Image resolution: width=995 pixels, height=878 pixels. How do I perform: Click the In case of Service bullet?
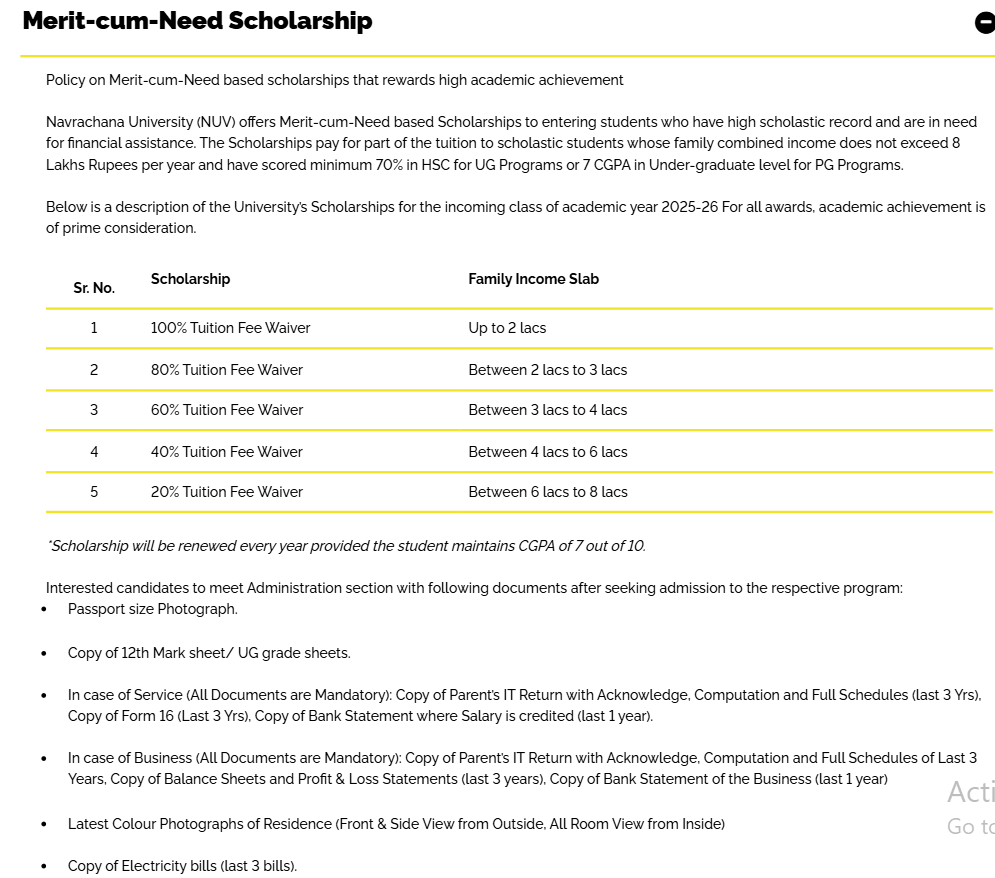525,705
